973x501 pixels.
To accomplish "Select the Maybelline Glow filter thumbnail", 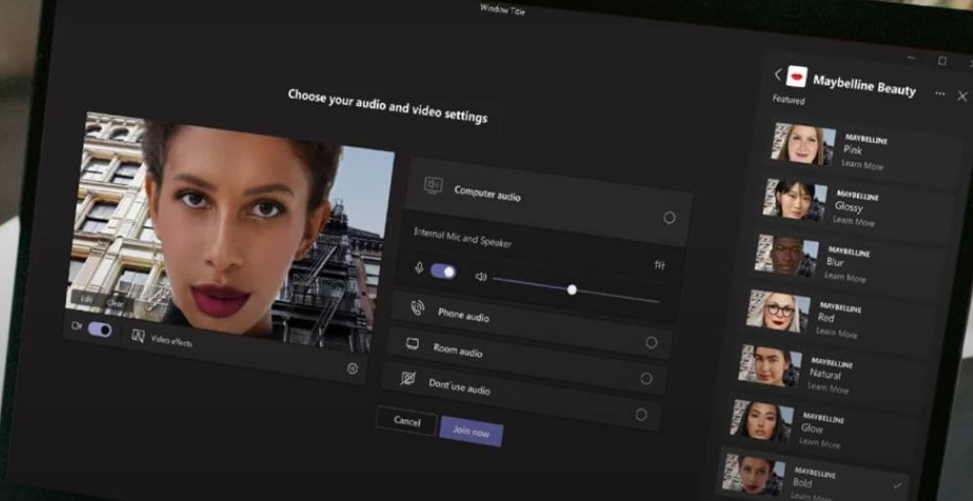I will (761, 420).
